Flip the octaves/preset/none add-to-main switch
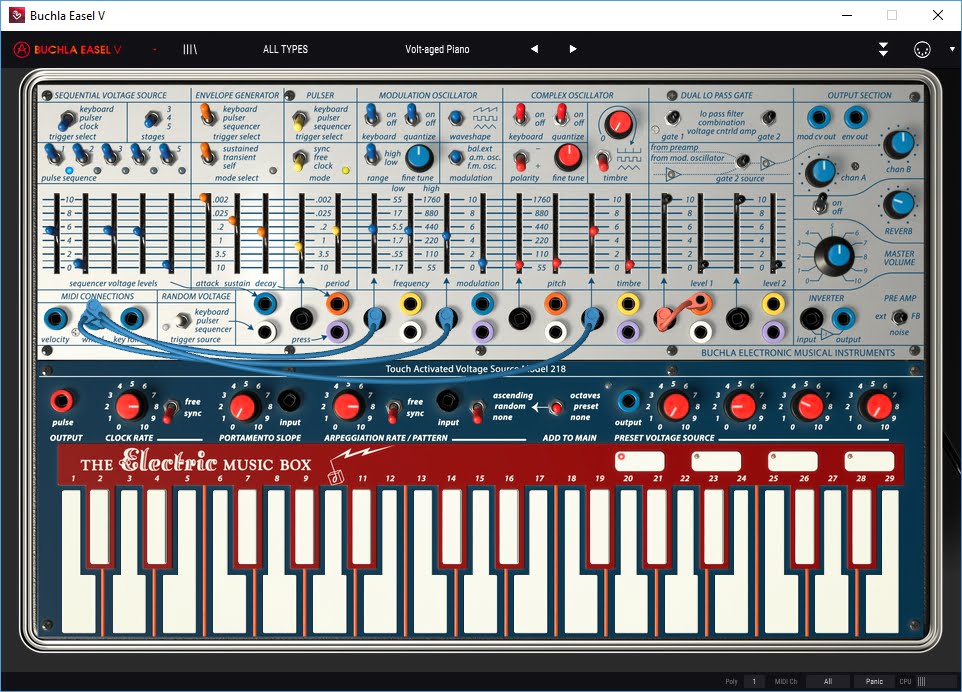The width and height of the screenshot is (962, 692). (x=556, y=407)
